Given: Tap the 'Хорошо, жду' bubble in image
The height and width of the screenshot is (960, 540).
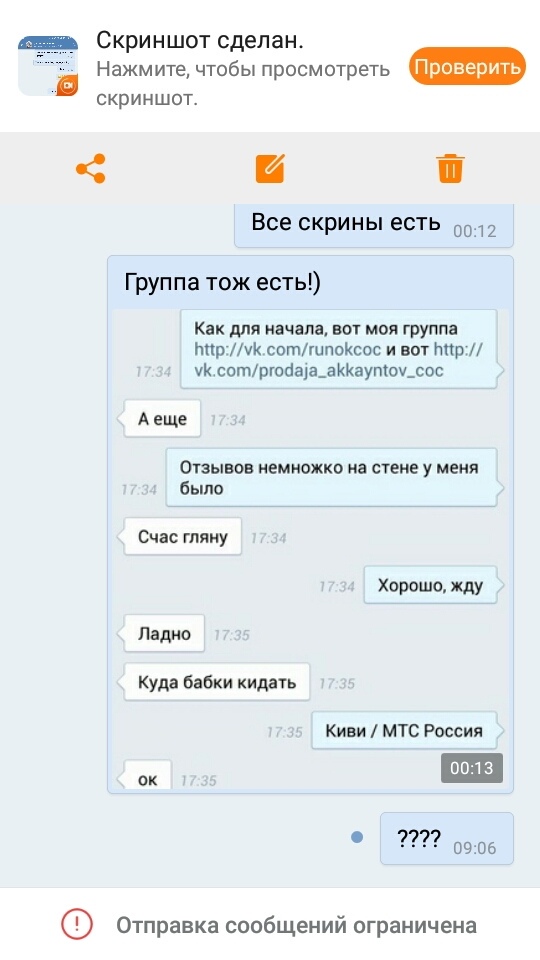Looking at the screenshot, I should coord(430,585).
